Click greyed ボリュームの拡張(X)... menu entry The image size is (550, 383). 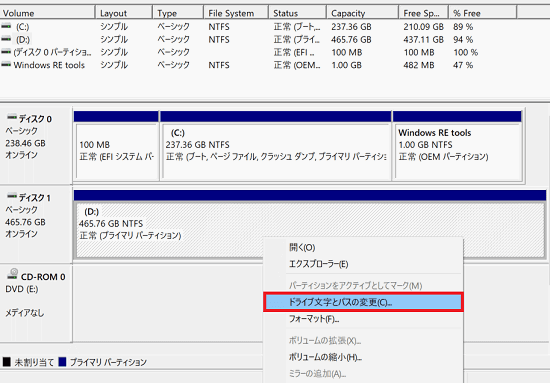pyautogui.click(x=363, y=340)
